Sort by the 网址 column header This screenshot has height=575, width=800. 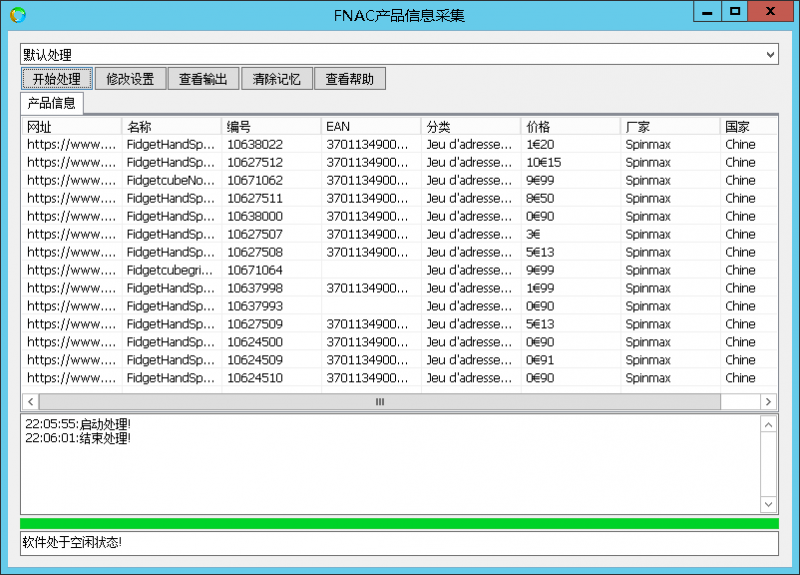tap(71, 127)
